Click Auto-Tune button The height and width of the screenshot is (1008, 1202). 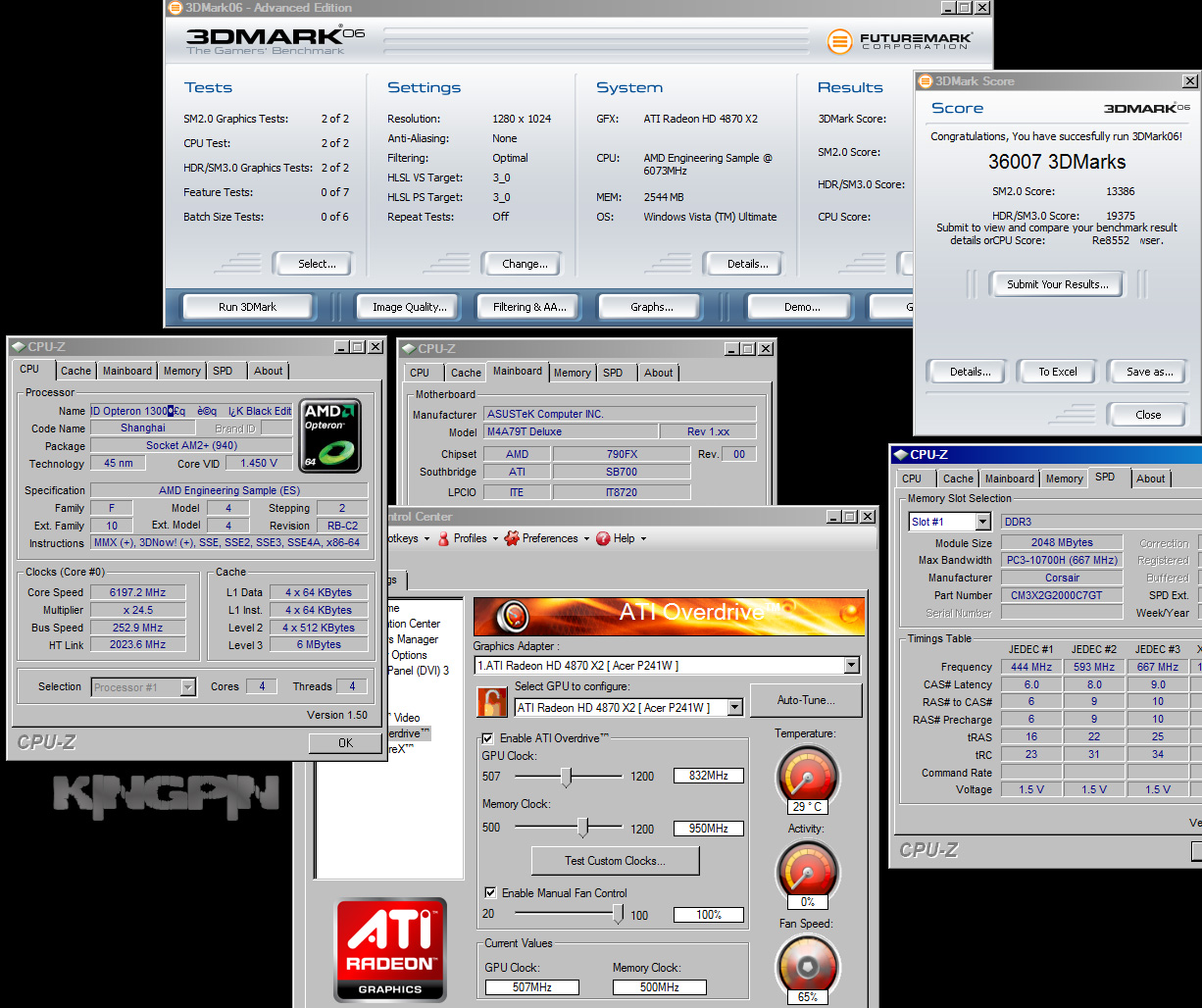(x=806, y=700)
